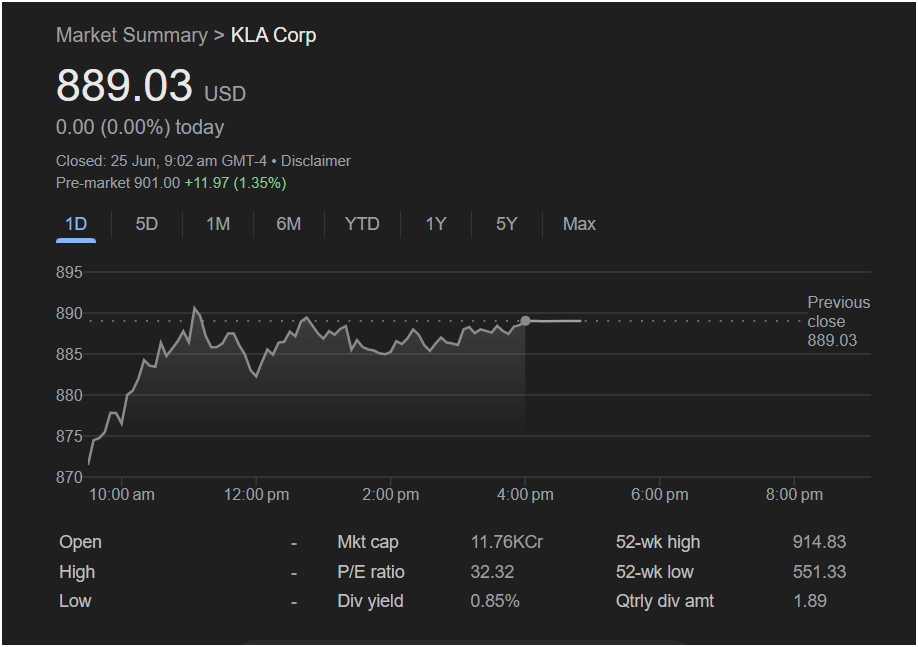
Task: Click the +11.97 (1.35%) pre-market gain
Action: [x=235, y=183]
